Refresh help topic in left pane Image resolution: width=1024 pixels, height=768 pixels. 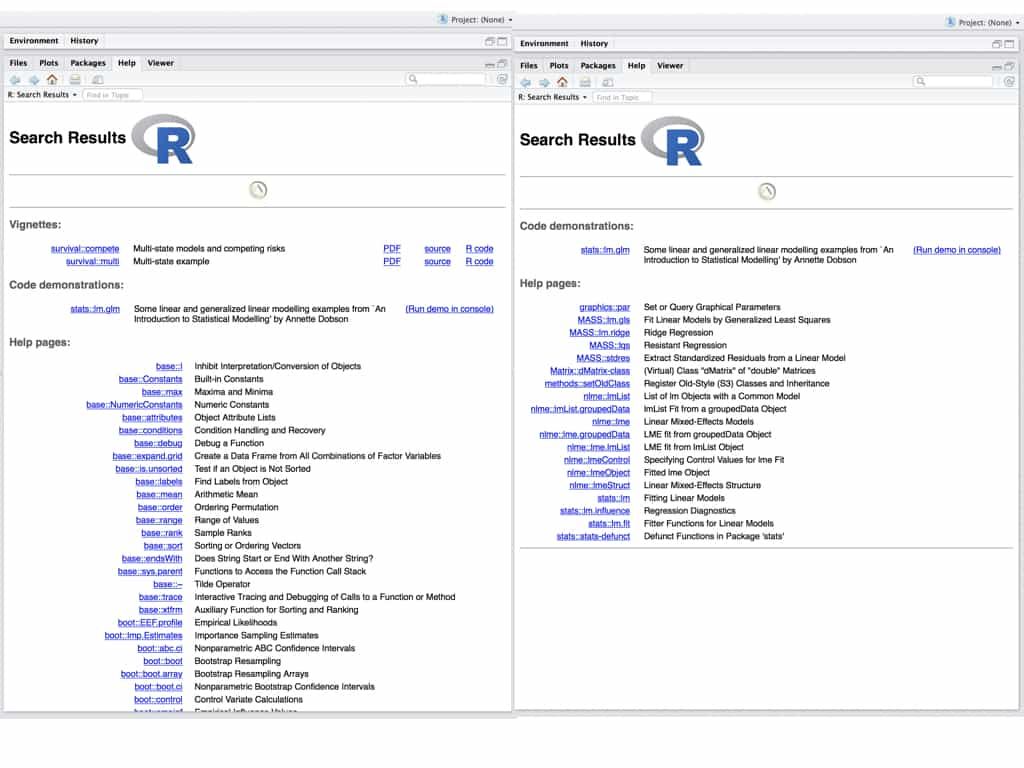tap(502, 79)
